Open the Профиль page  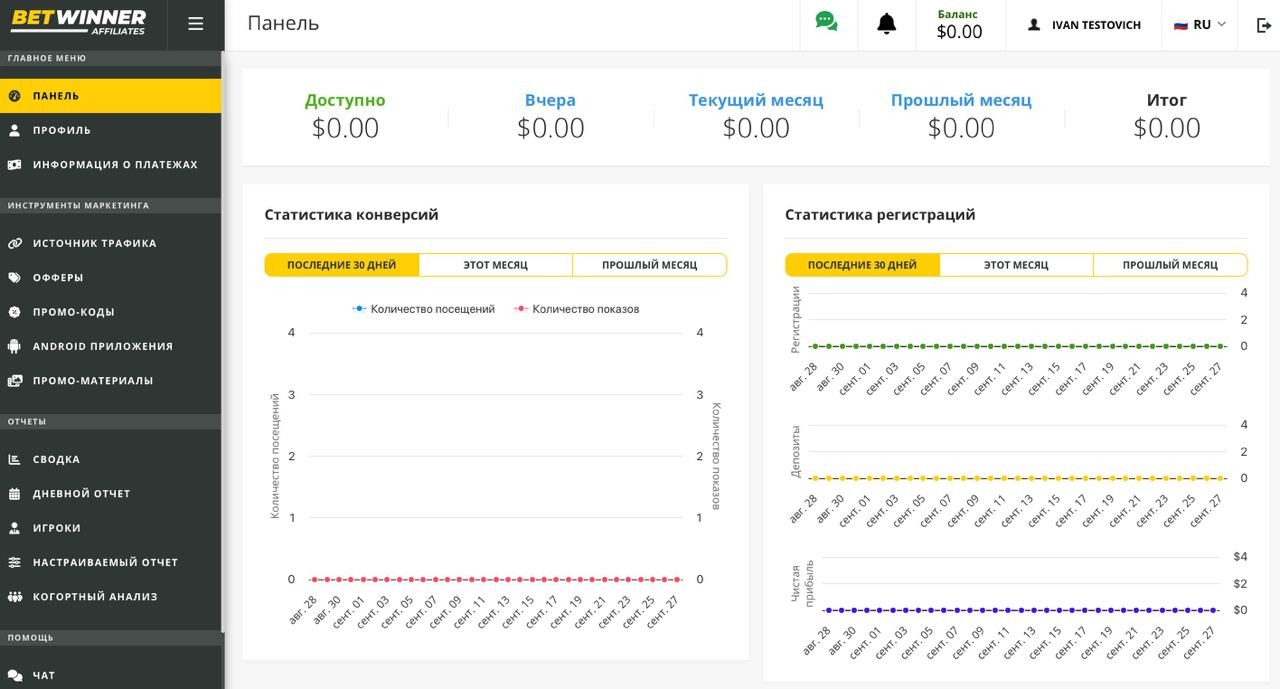62,130
